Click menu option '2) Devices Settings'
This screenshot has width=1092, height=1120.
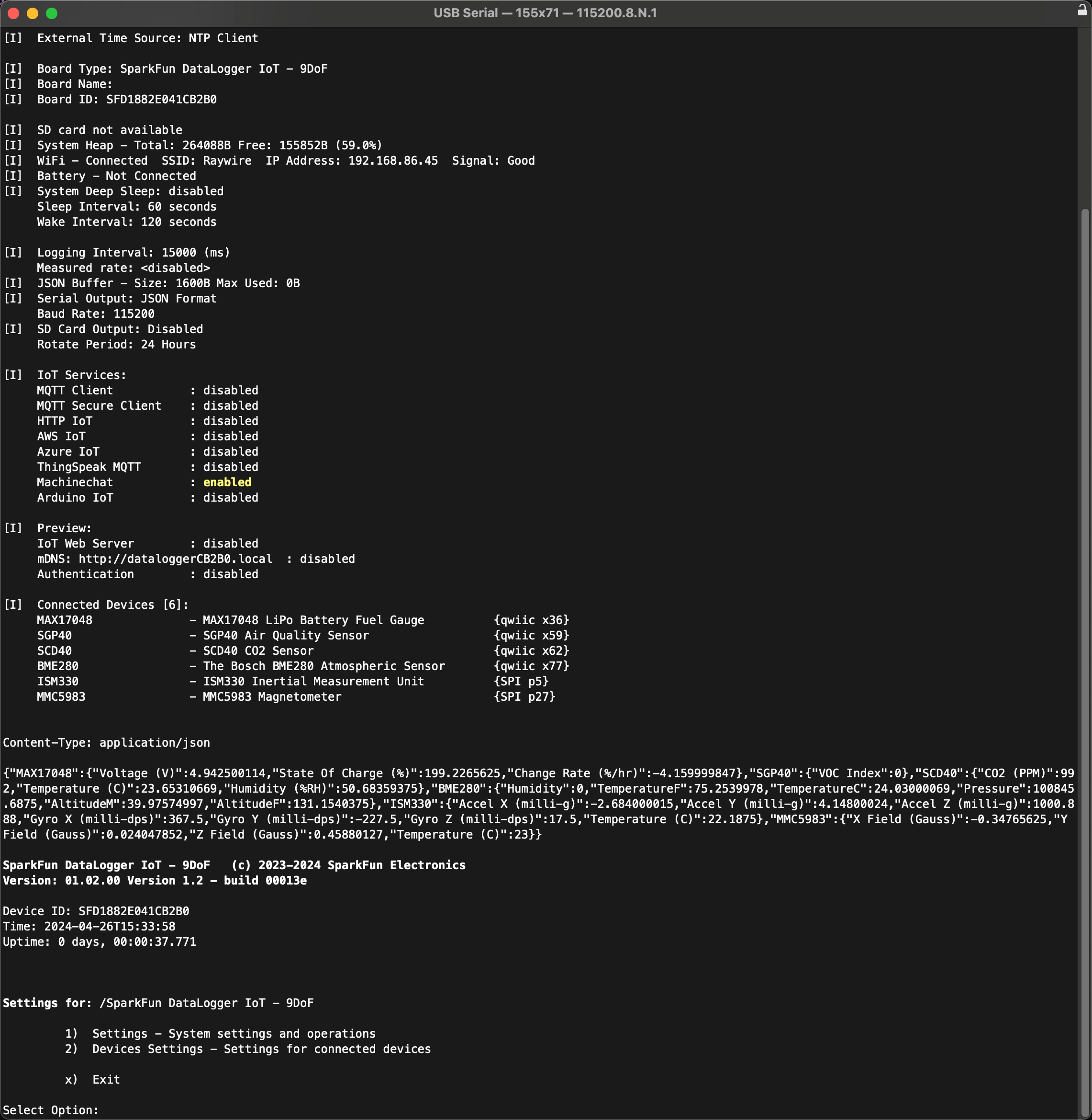tap(248, 1049)
